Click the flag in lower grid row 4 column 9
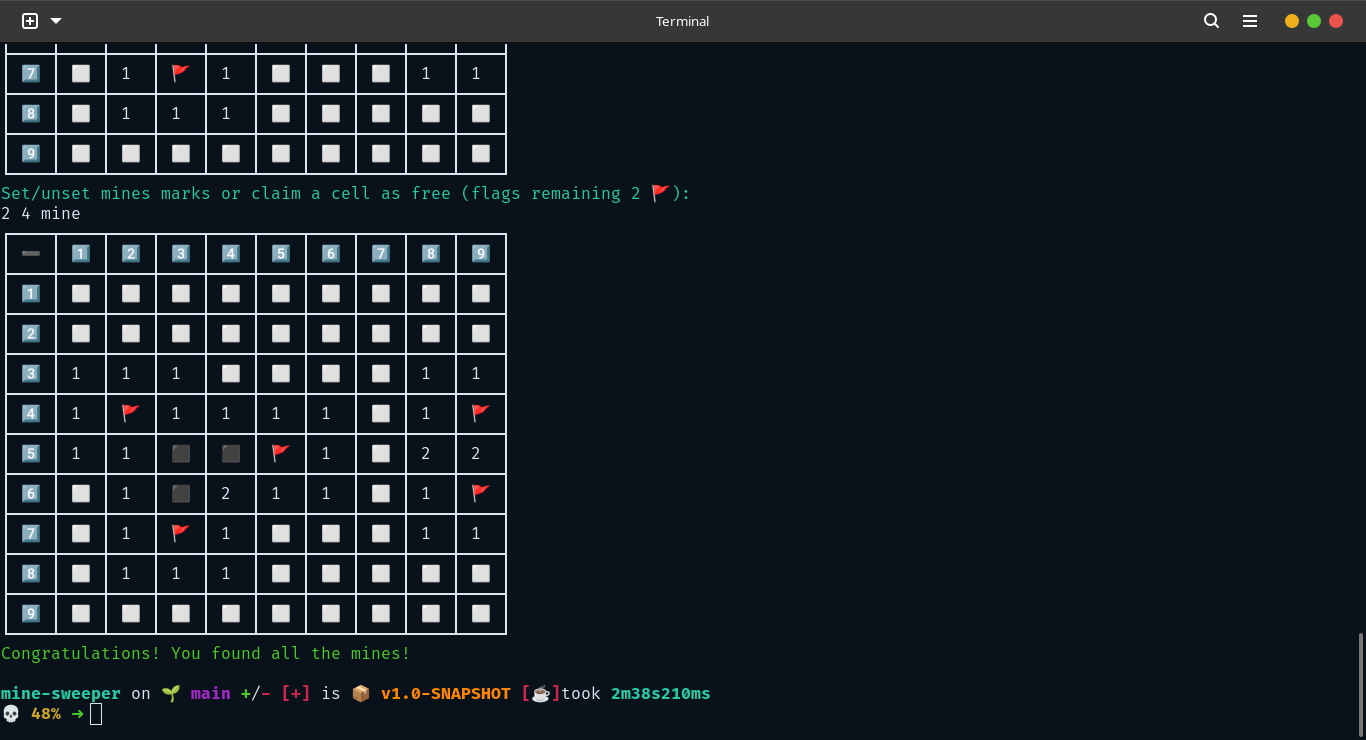 point(481,413)
